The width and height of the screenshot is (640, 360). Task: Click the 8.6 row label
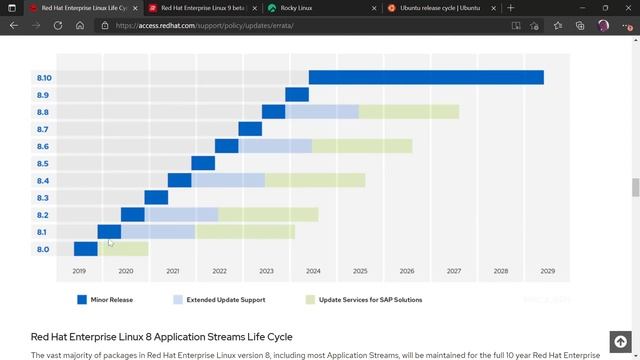tap(43, 147)
